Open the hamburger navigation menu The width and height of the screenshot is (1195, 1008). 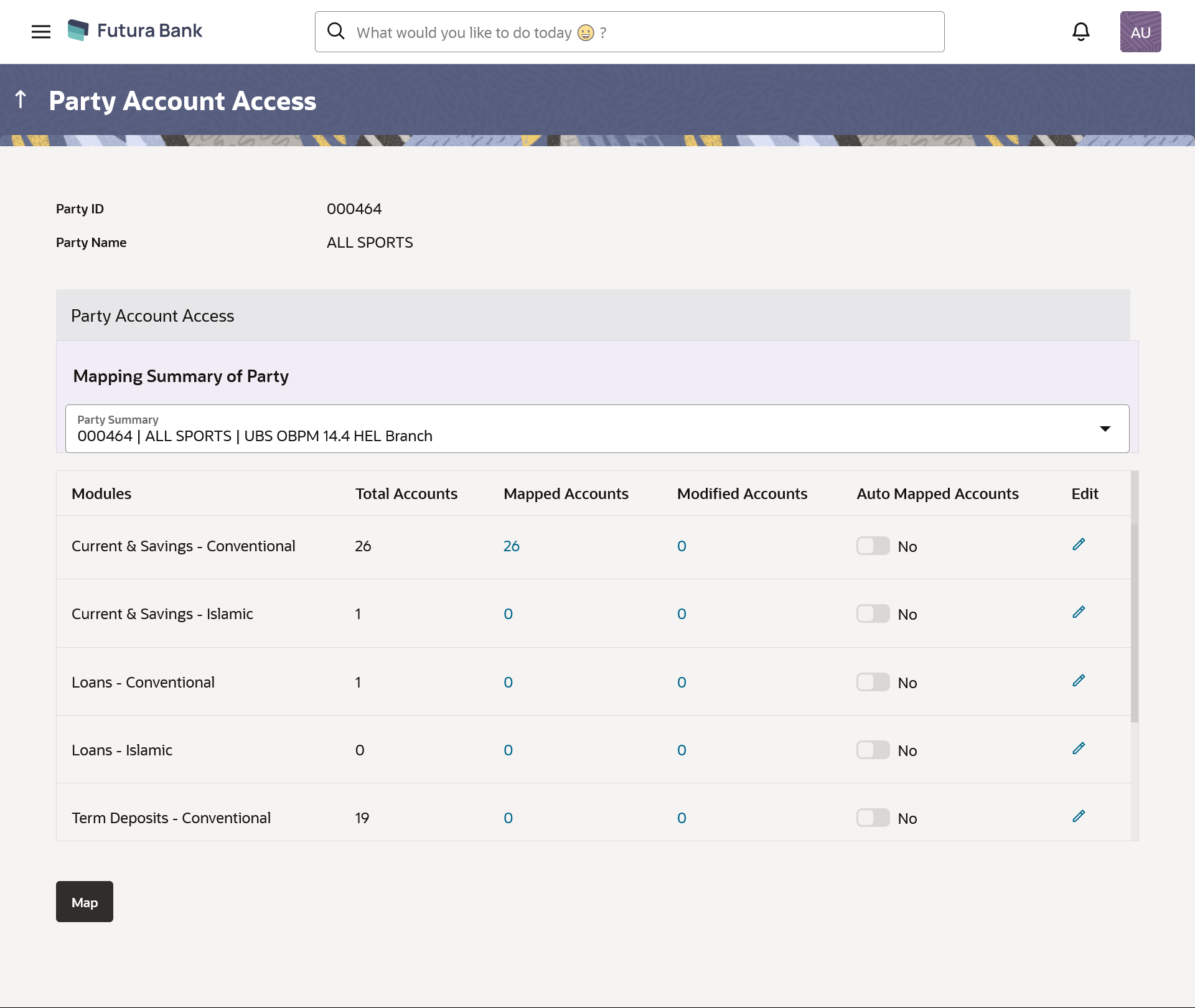coord(41,32)
